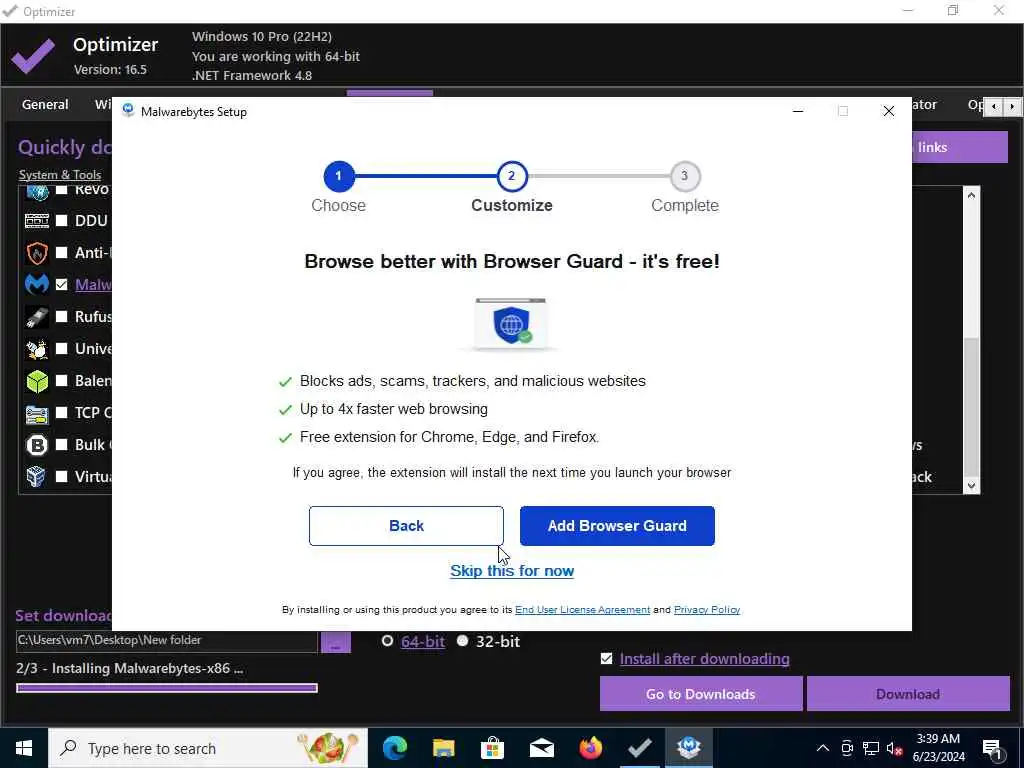Click the Optimizer purple checkmark logo
Screen dimensions: 1024x768
pyautogui.click(x=33, y=56)
